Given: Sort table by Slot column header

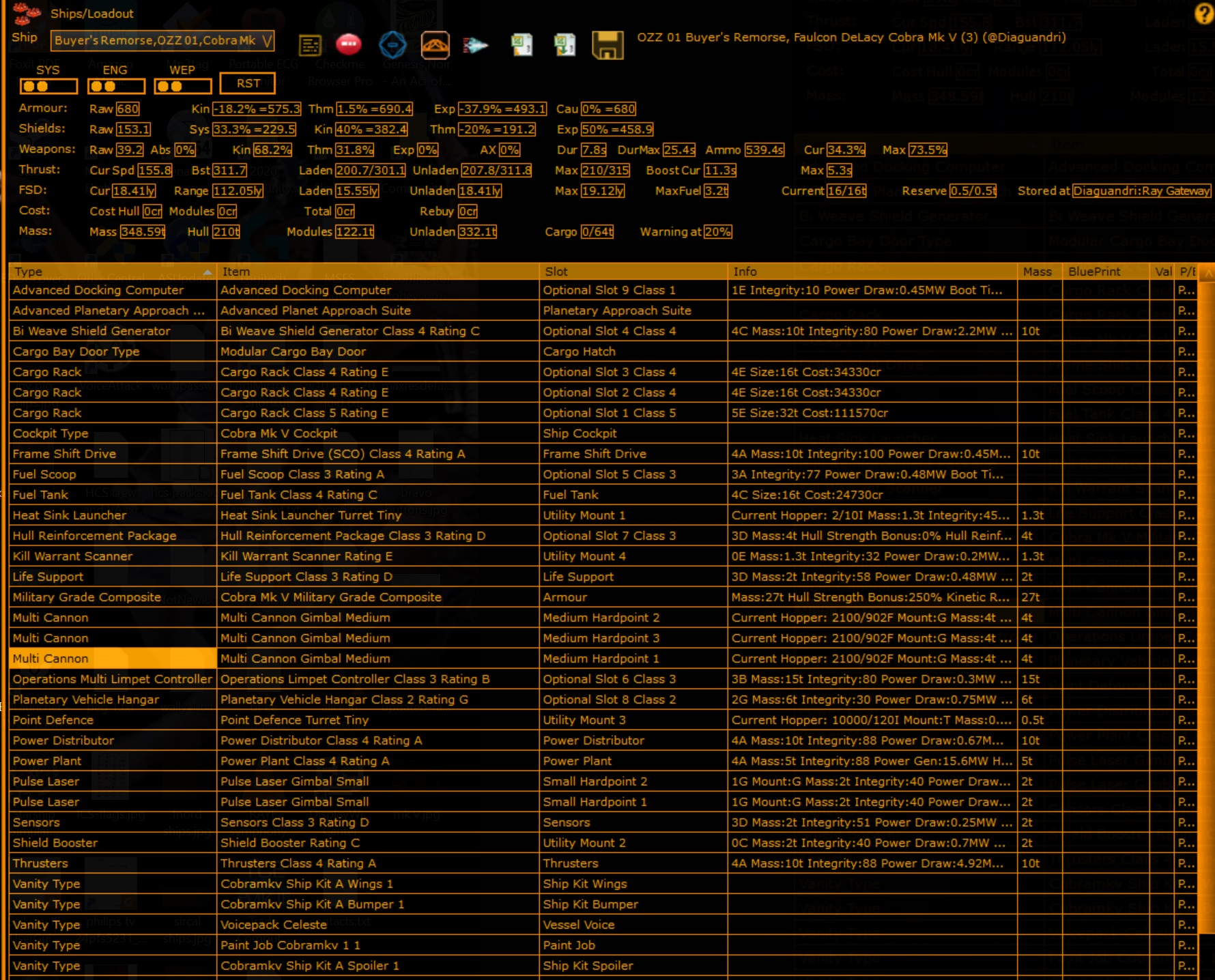Looking at the screenshot, I should (633, 272).
